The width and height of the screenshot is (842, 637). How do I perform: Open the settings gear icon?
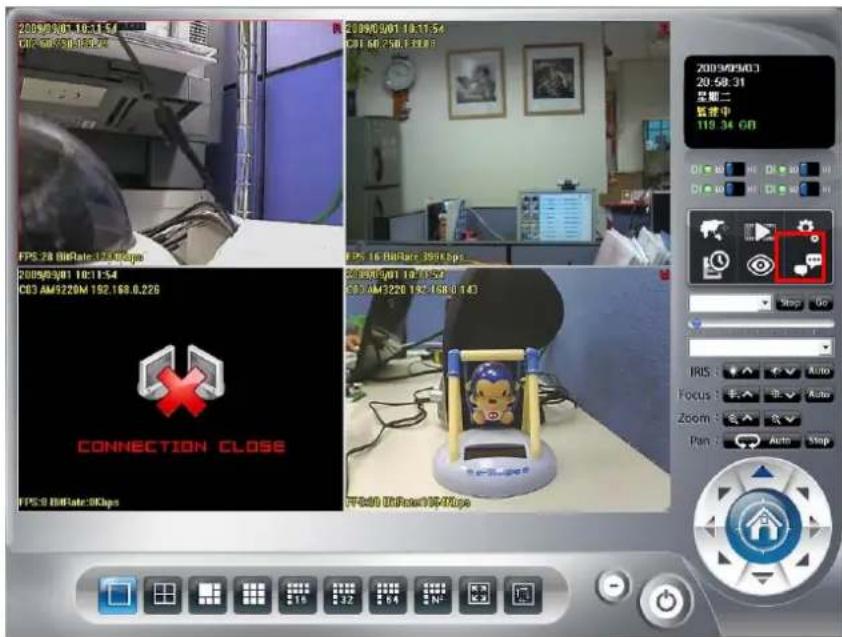805,227
